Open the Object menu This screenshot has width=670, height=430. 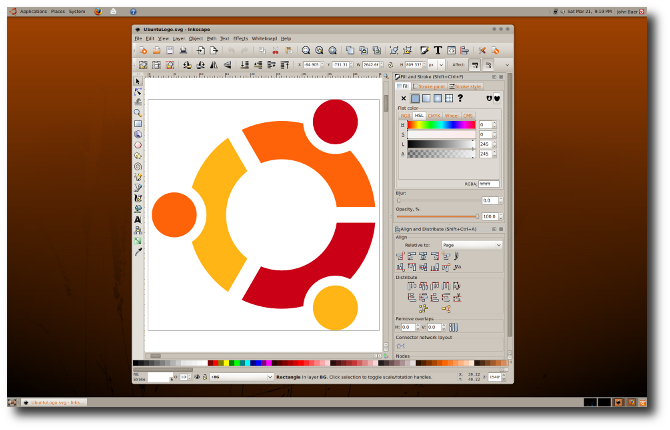click(x=196, y=38)
